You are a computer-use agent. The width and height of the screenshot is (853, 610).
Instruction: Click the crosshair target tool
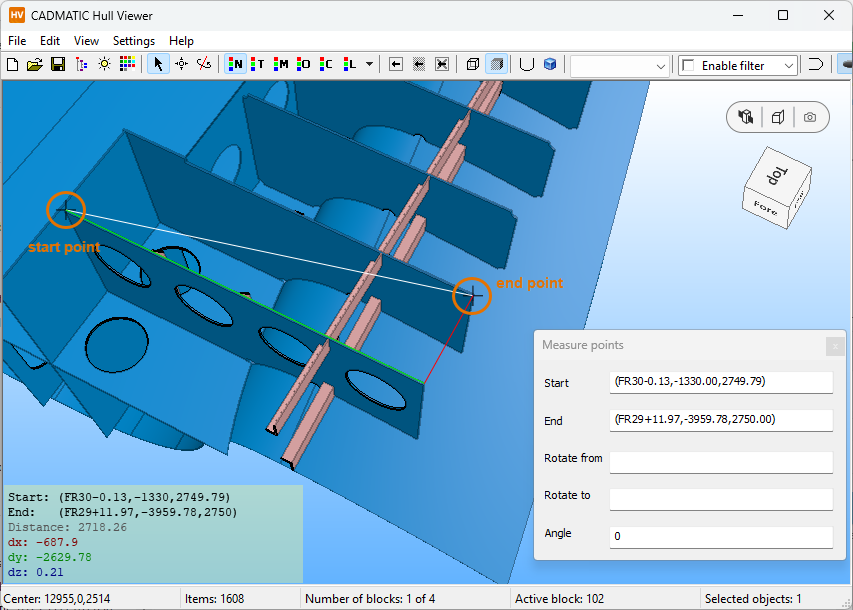(x=181, y=64)
